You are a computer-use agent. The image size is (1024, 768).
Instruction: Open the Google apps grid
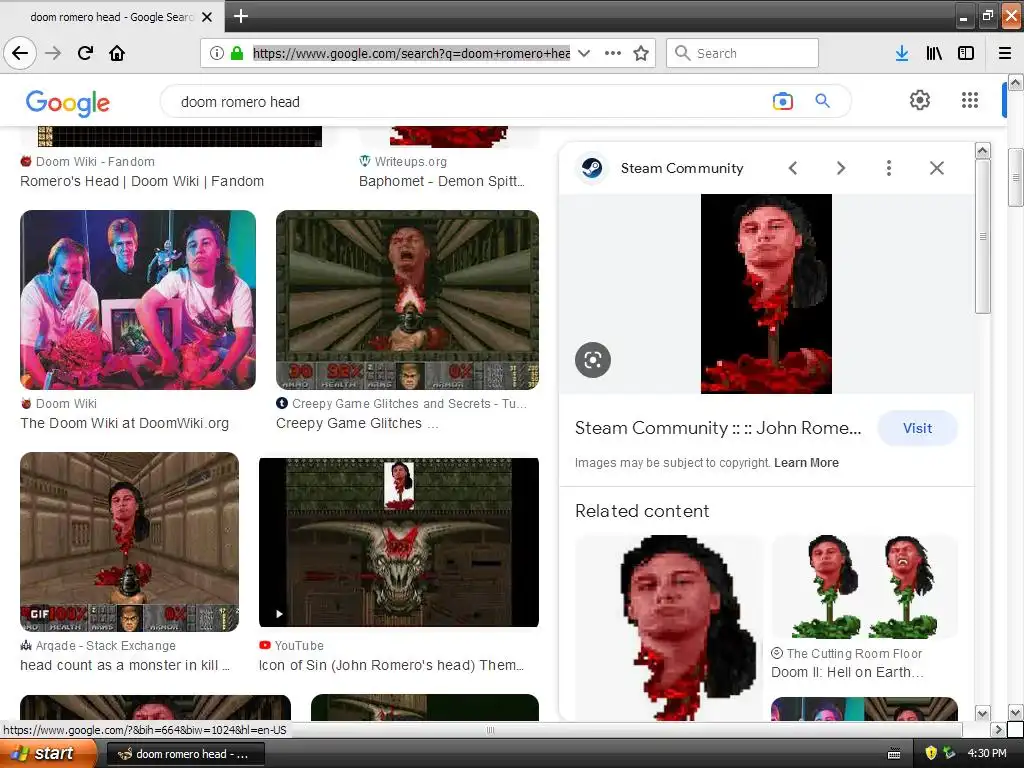pyautogui.click(x=970, y=100)
